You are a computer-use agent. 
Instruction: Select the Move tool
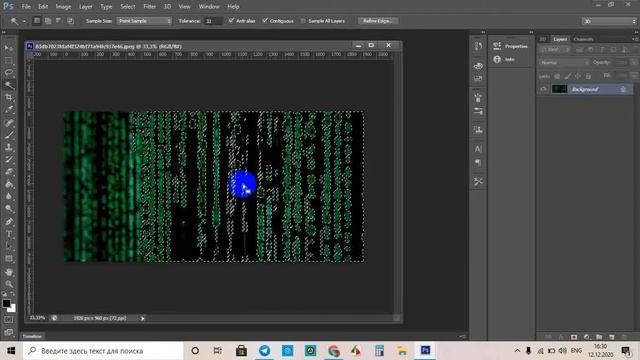click(9, 48)
